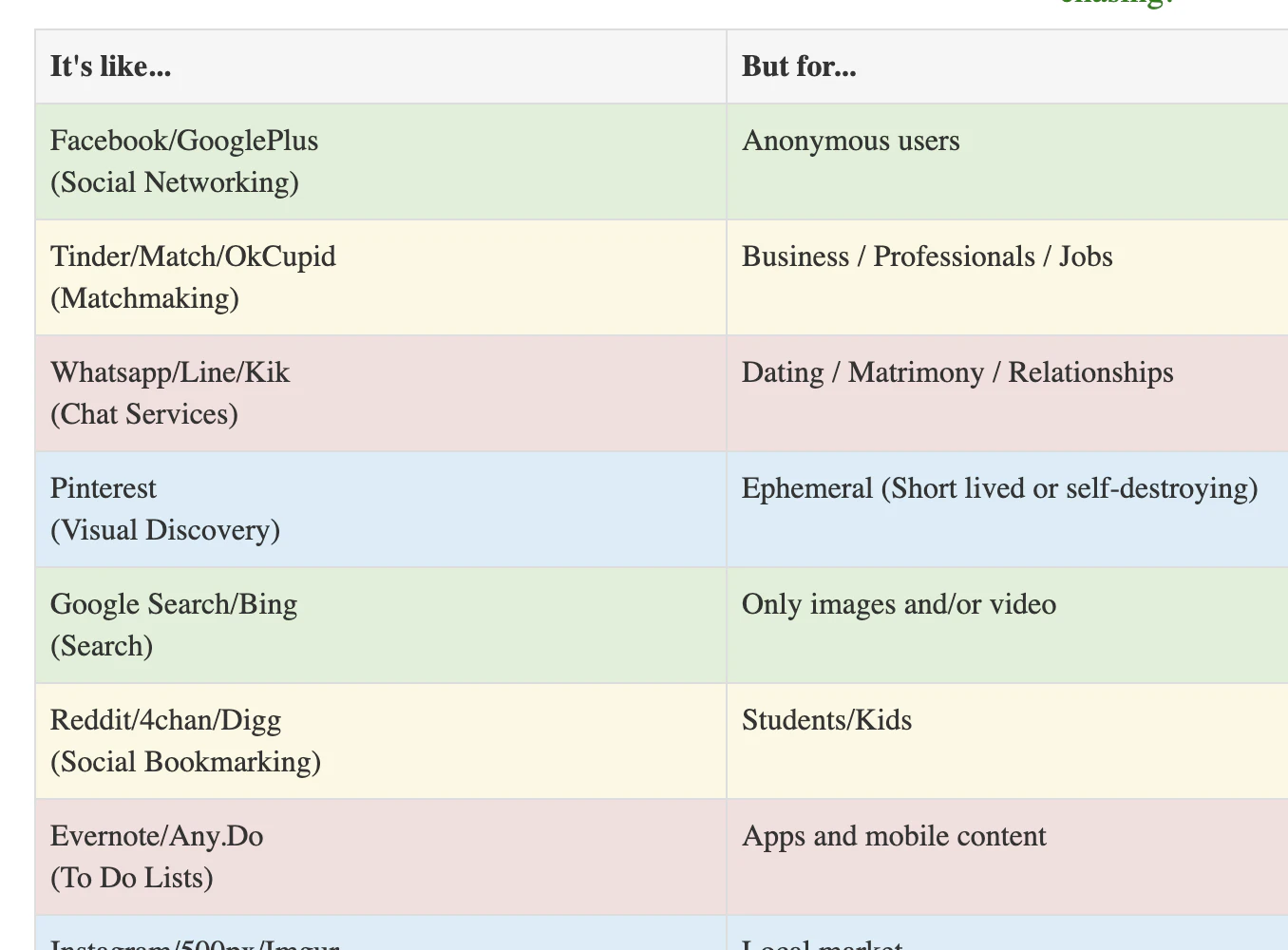Image resolution: width=1288 pixels, height=950 pixels.
Task: Select the Pinterest Visual Discovery cell
Action: coord(381,509)
